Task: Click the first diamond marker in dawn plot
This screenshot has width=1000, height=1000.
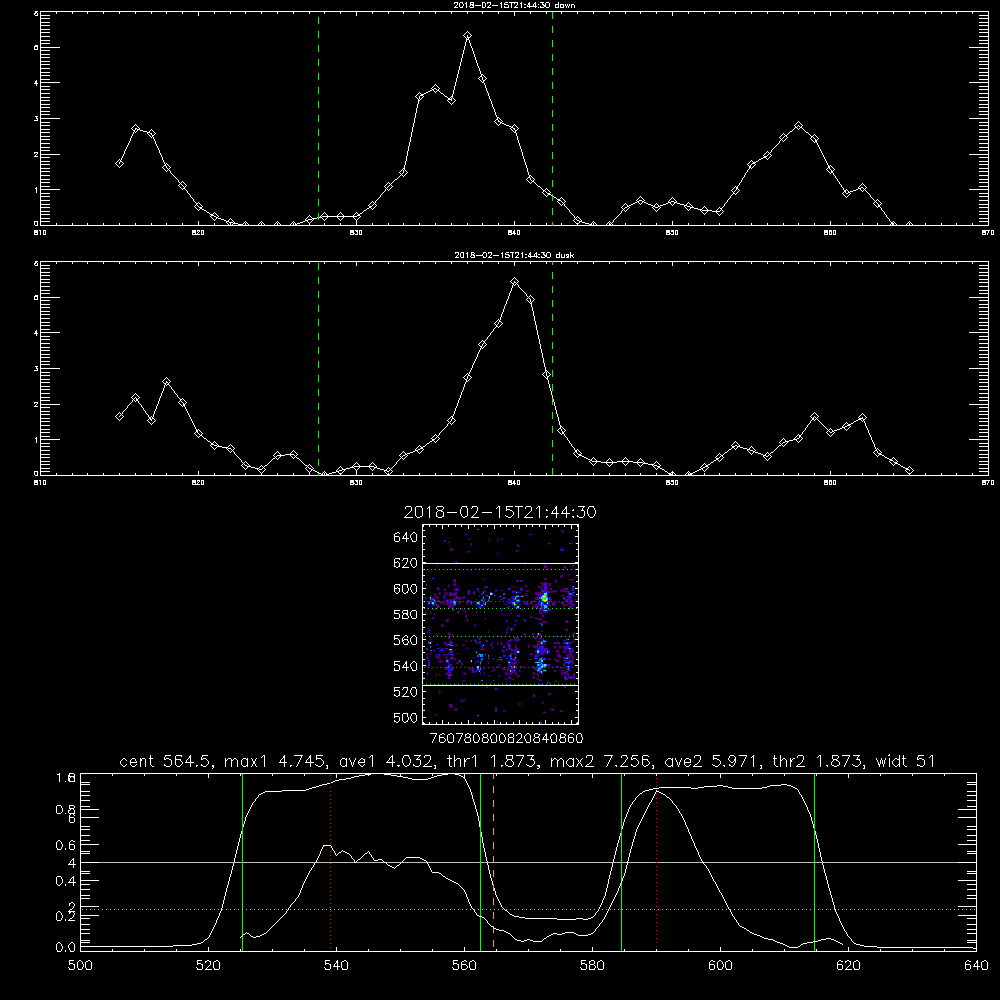Action: (x=119, y=164)
